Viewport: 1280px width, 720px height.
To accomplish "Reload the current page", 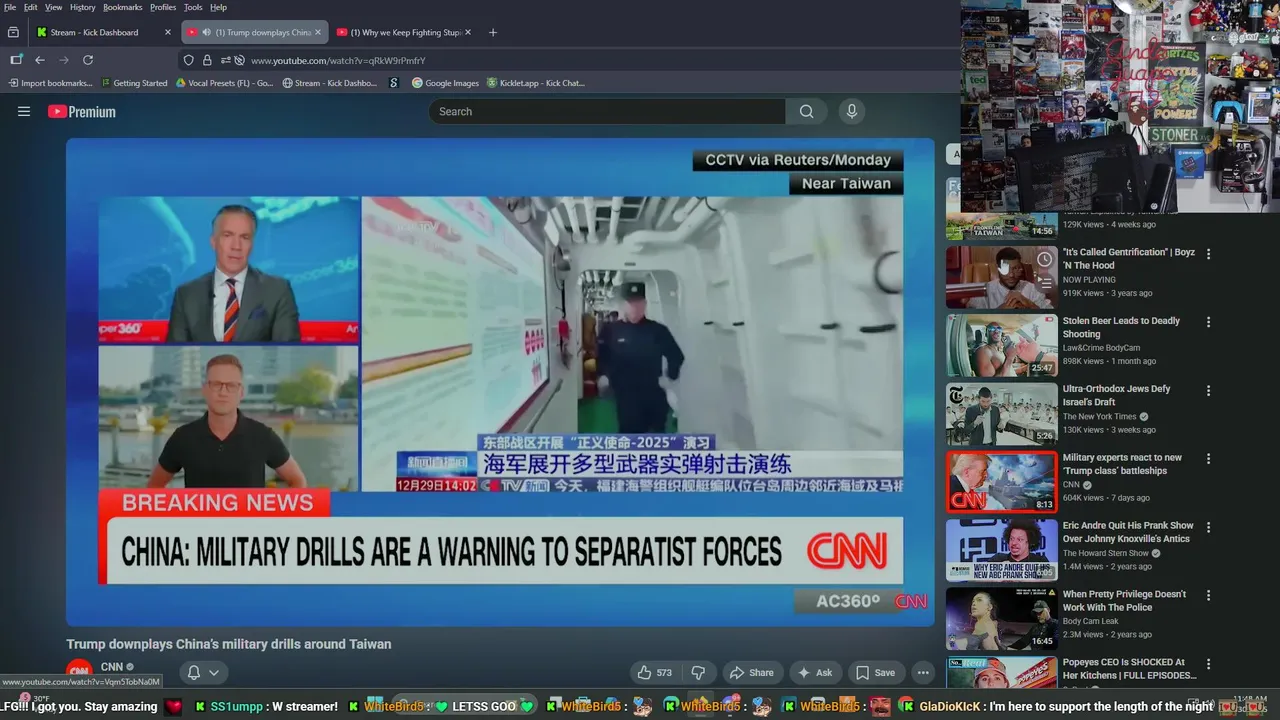I will point(88,60).
